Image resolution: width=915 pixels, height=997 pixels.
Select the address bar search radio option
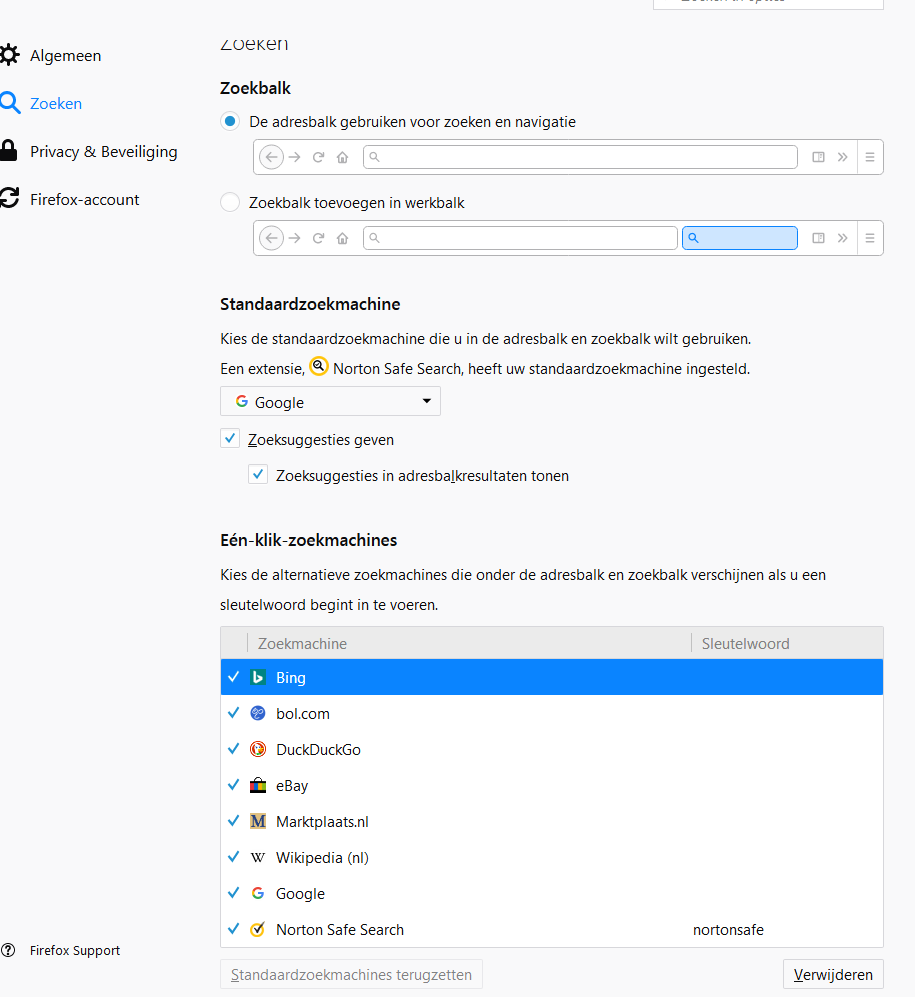point(230,122)
